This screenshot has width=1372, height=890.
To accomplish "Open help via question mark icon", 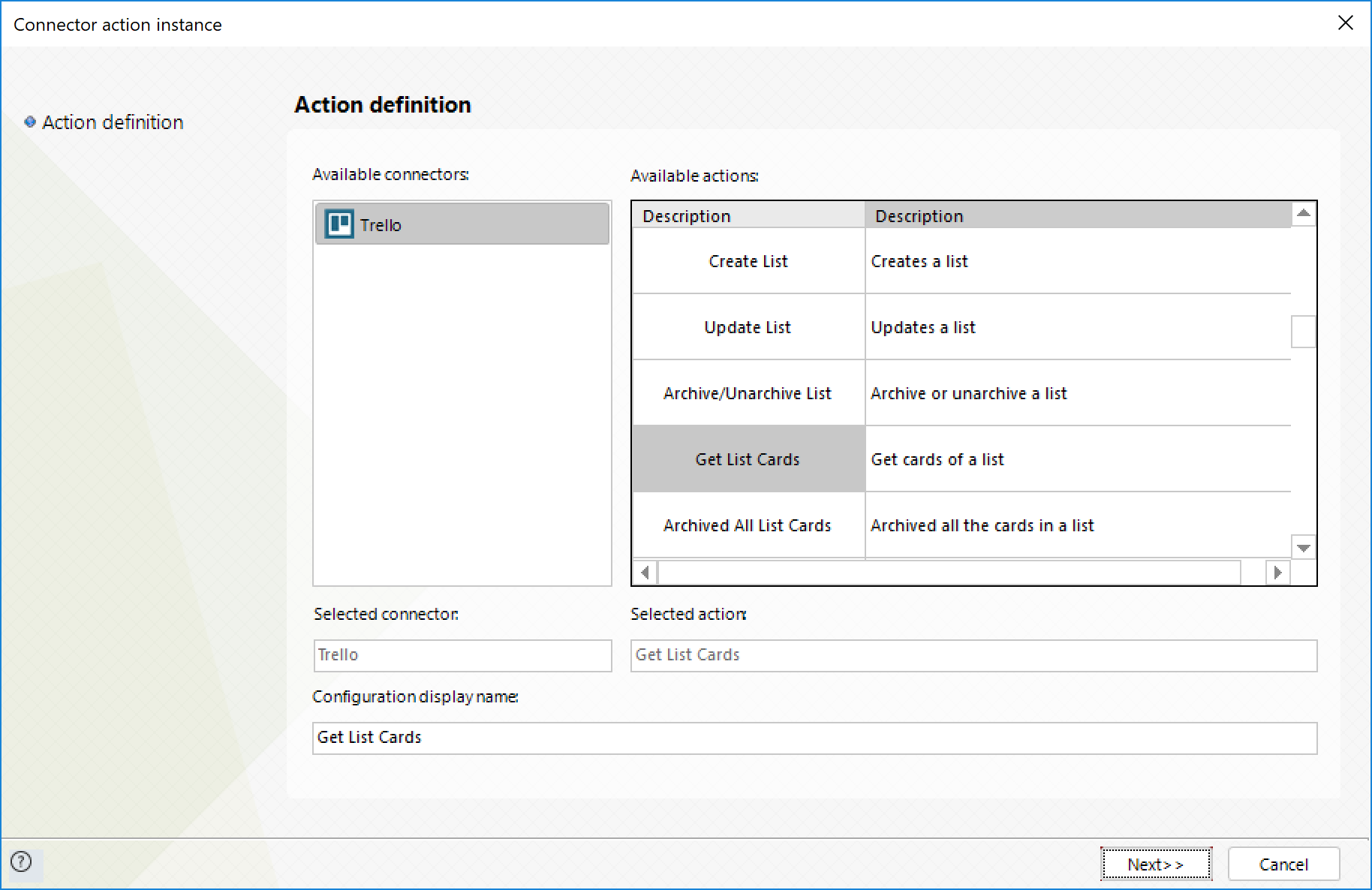I will [22, 861].
